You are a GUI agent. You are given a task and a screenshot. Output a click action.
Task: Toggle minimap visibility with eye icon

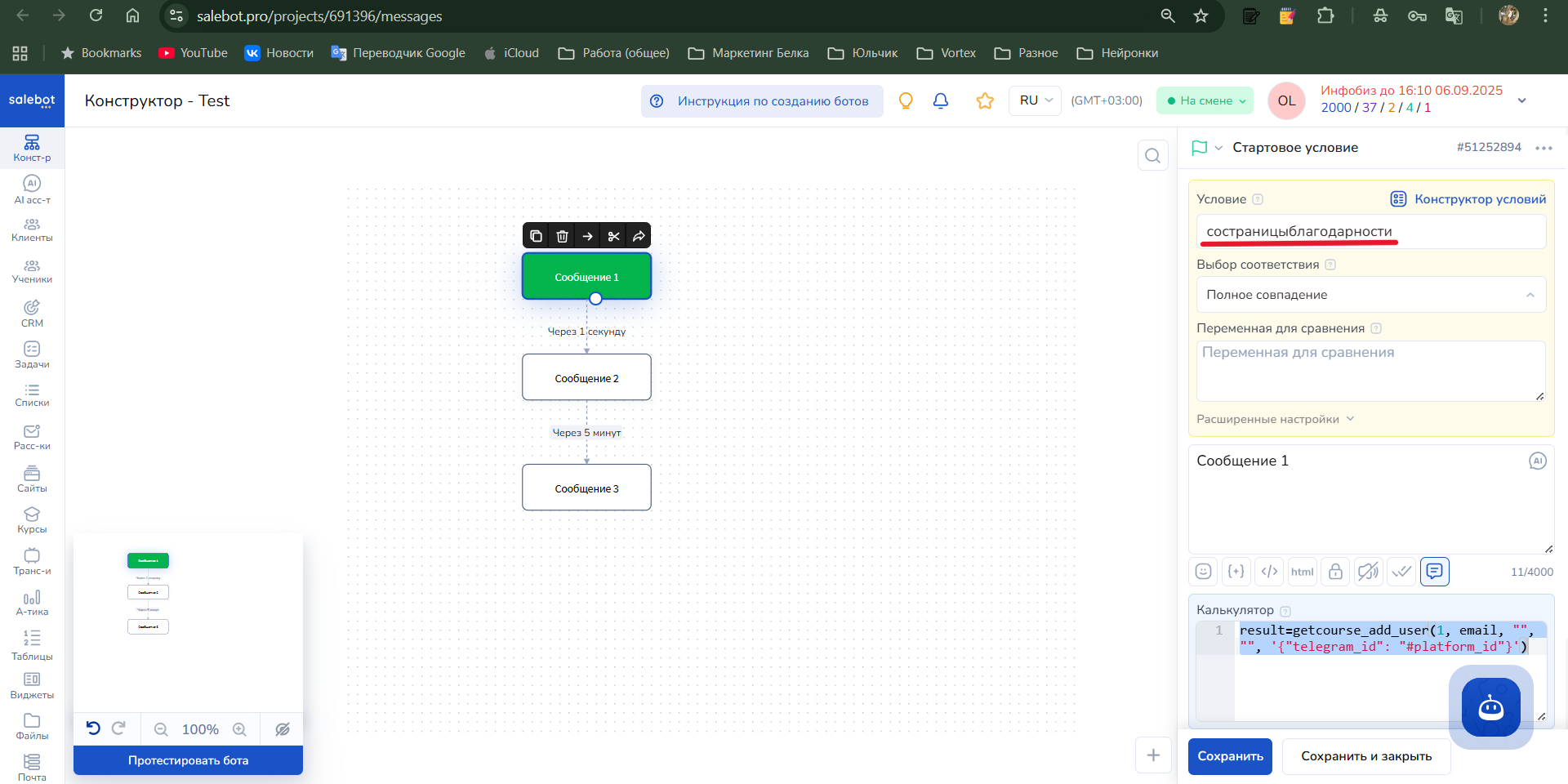click(283, 729)
